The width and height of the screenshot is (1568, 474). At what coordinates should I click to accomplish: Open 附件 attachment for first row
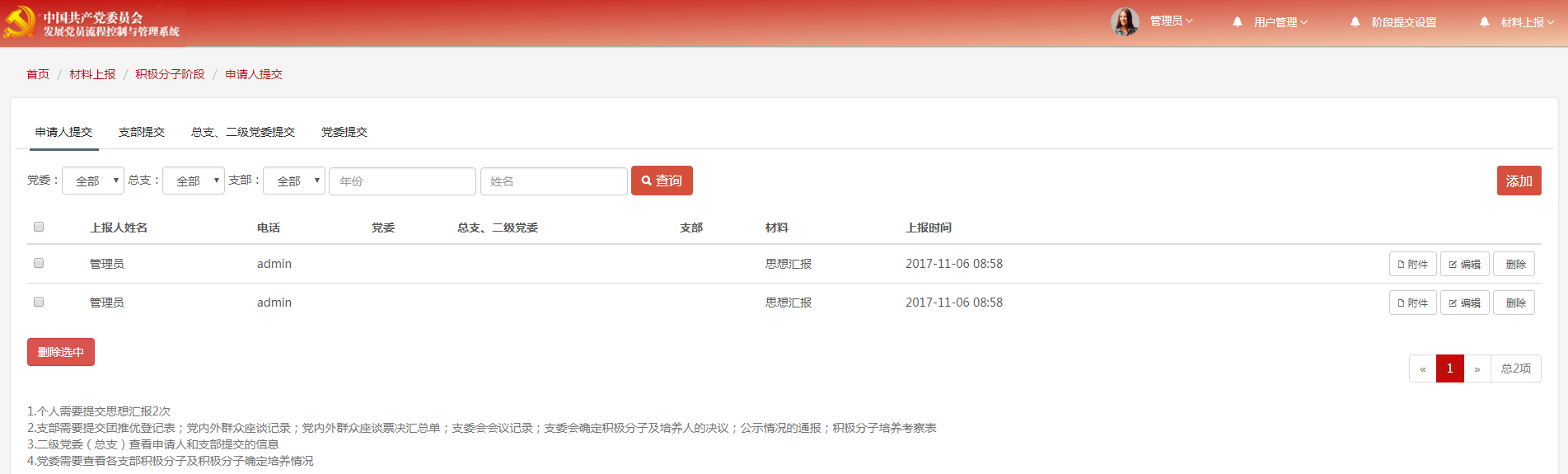click(x=1412, y=264)
